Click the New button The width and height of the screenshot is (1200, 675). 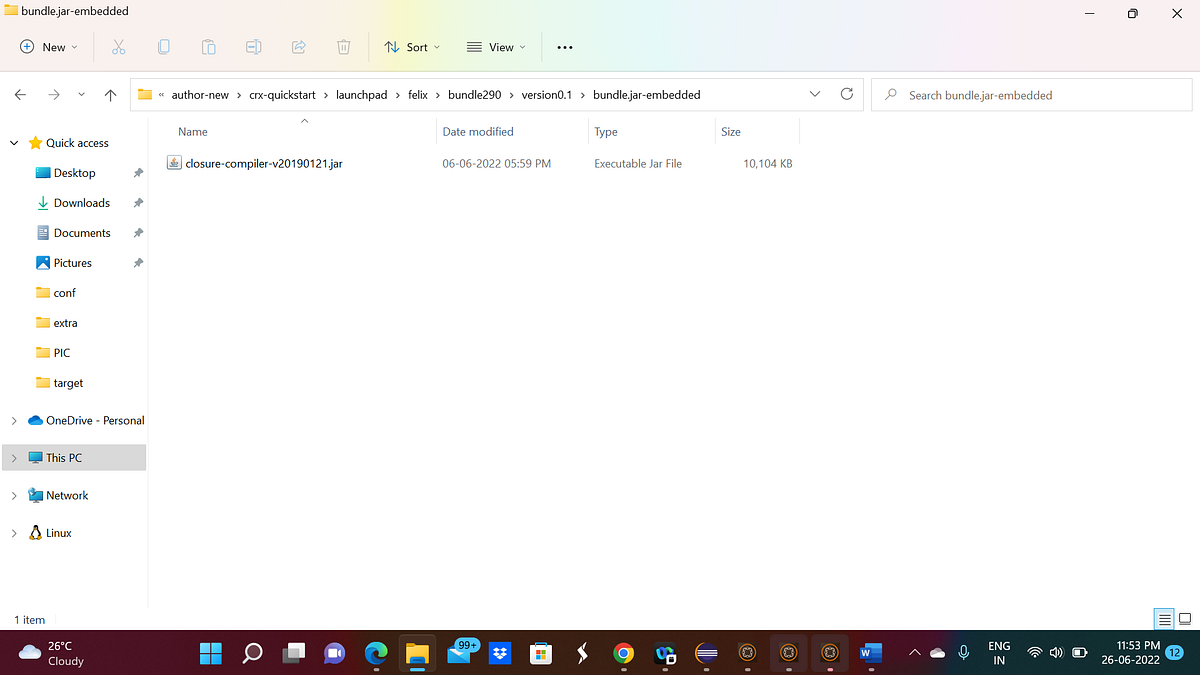tap(46, 47)
